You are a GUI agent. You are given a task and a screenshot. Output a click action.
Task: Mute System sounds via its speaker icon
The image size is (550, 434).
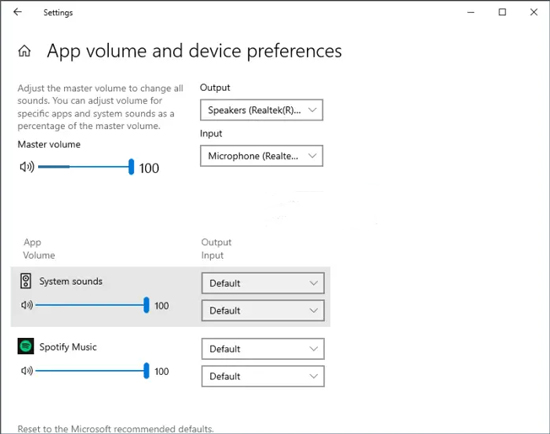27,305
